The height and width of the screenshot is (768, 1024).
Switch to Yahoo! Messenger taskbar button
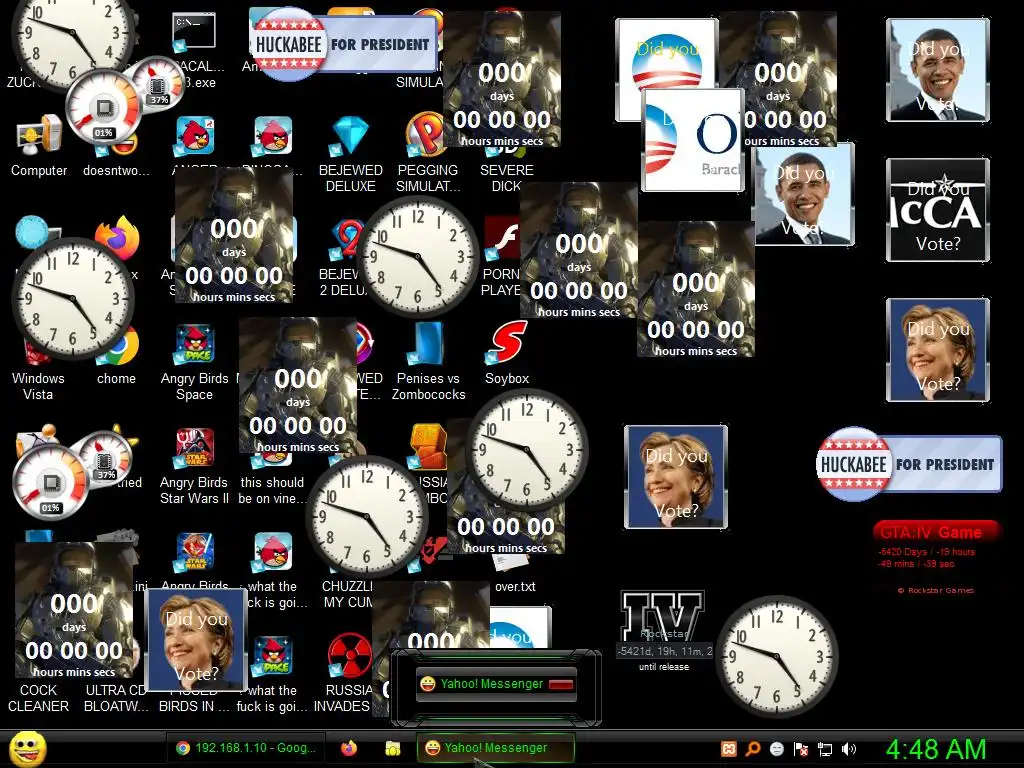(495, 748)
